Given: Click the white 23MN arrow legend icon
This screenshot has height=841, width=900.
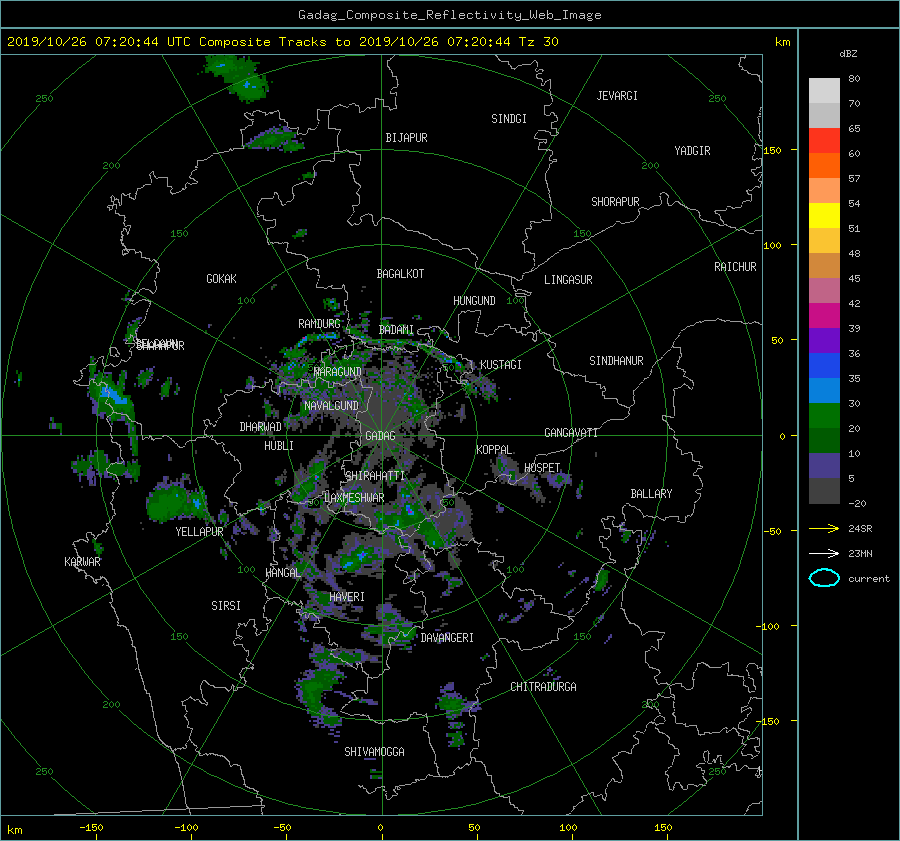Looking at the screenshot, I should 824,553.
